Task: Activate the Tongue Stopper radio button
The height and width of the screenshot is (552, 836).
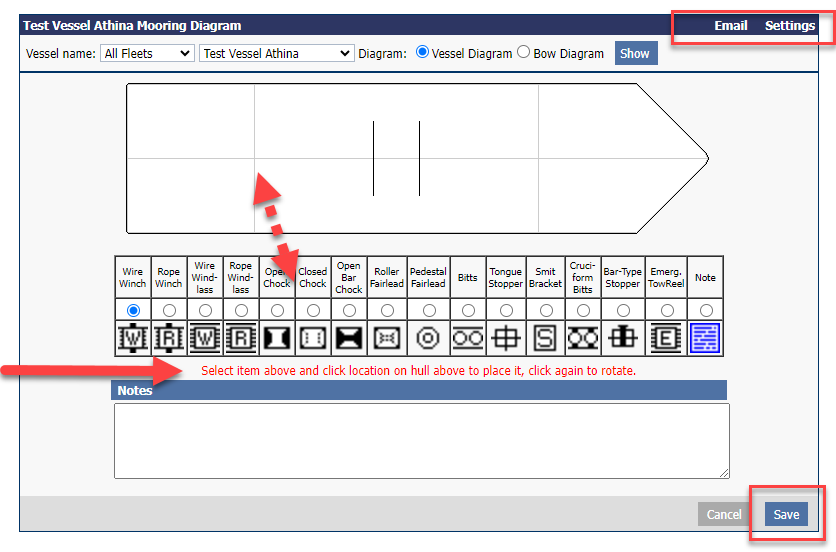Action: point(506,310)
